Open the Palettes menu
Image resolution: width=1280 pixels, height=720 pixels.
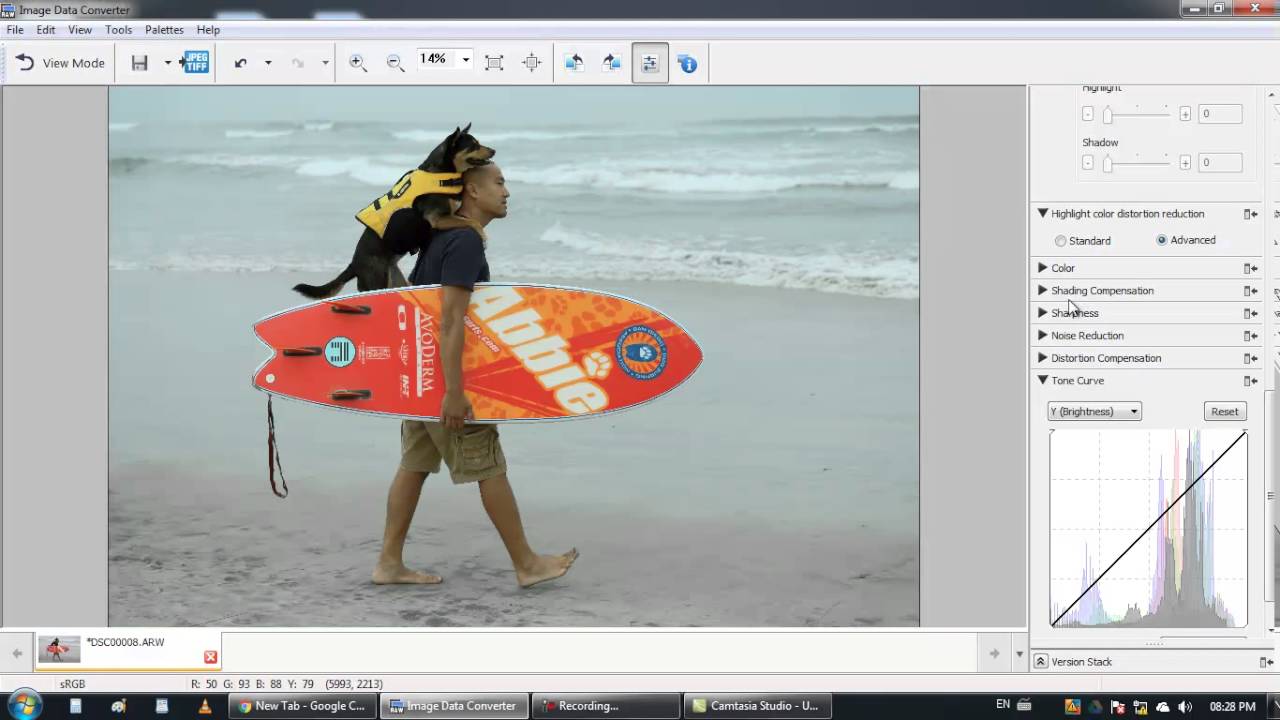(x=164, y=30)
